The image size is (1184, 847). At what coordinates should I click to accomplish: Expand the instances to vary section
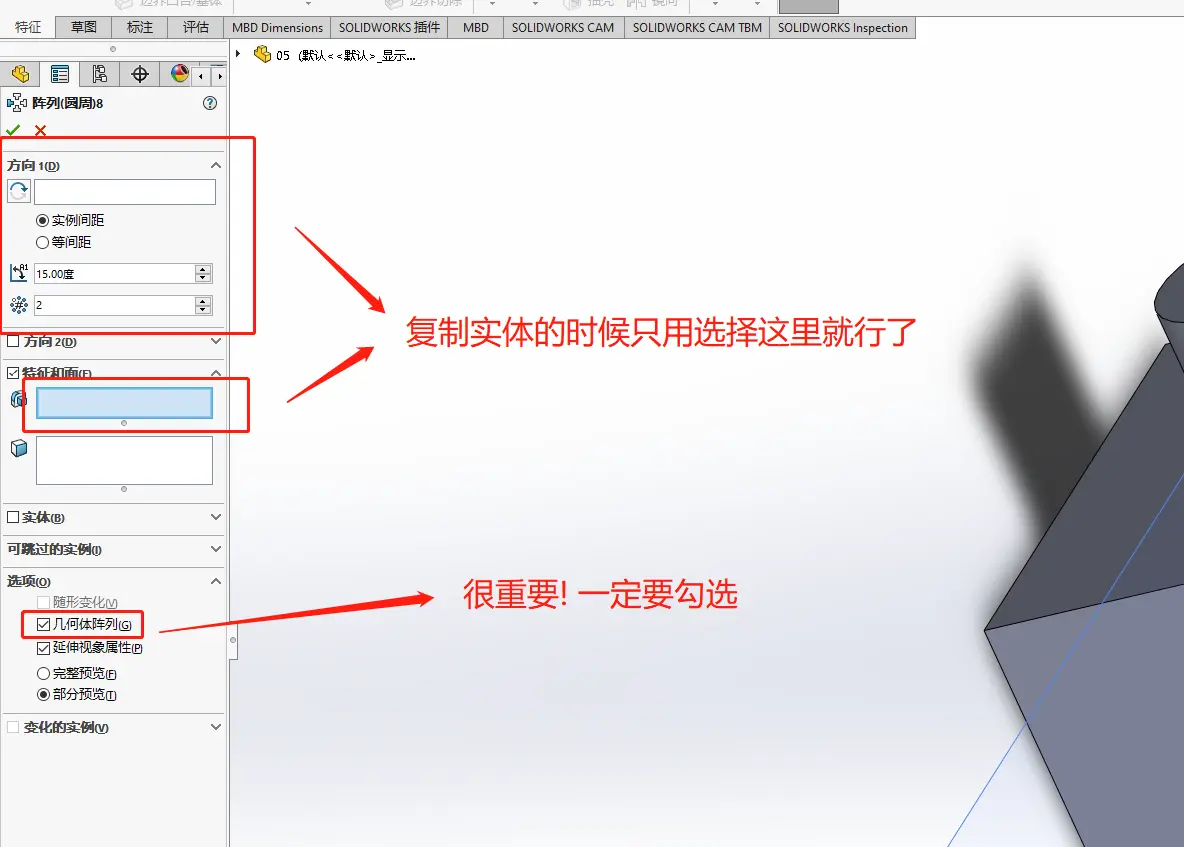216,727
